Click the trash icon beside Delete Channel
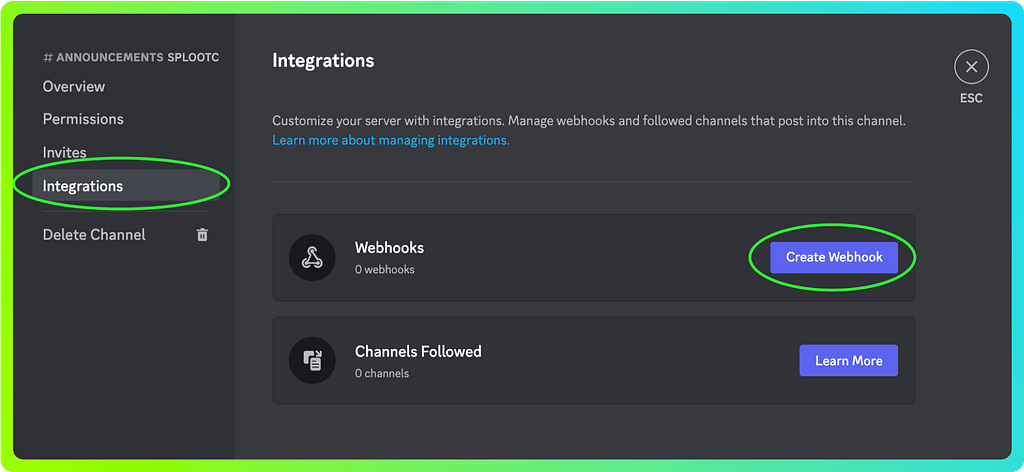This screenshot has width=1024, height=472. 202,235
